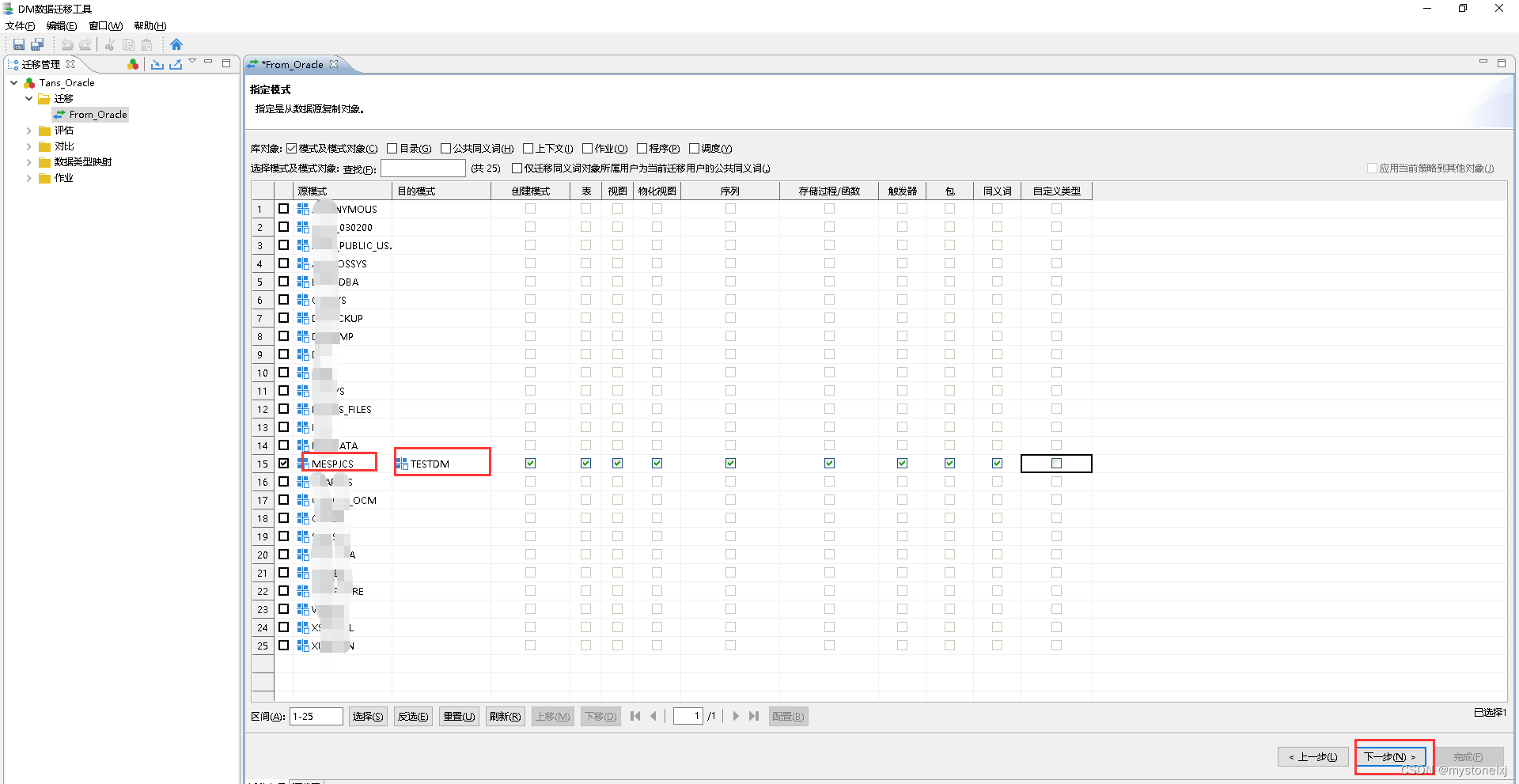This screenshot has width=1519, height=784.
Task: Go to previous page arrow icon
Action: [653, 716]
